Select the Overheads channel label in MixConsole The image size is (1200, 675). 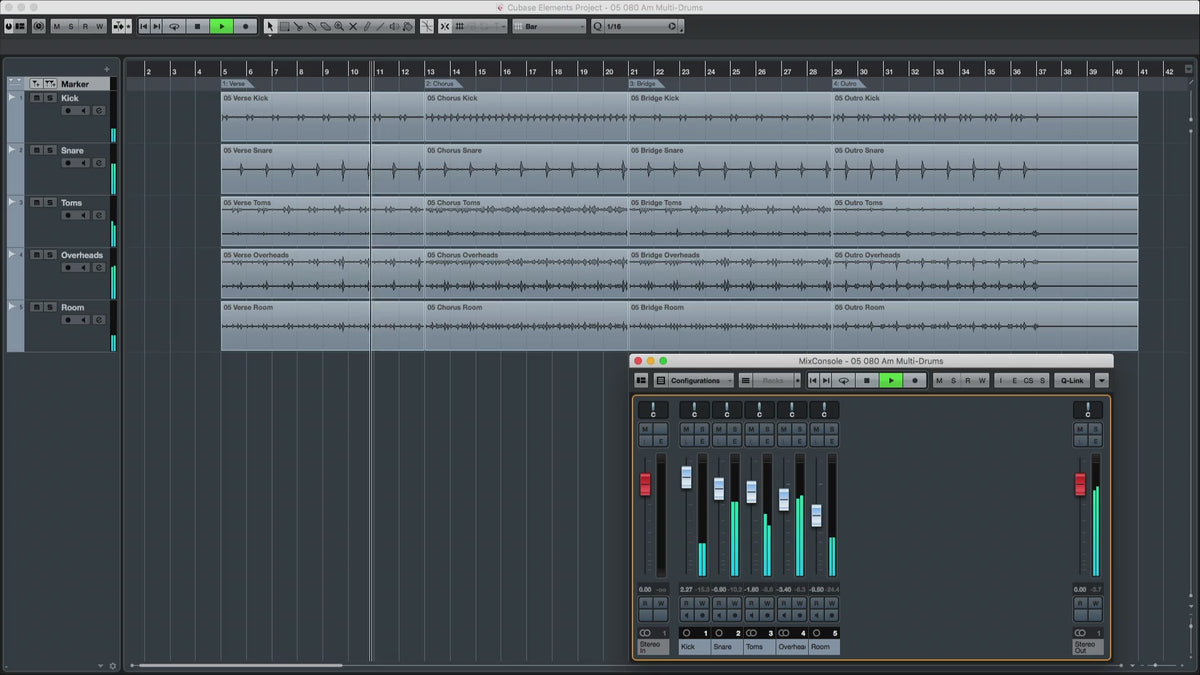792,647
